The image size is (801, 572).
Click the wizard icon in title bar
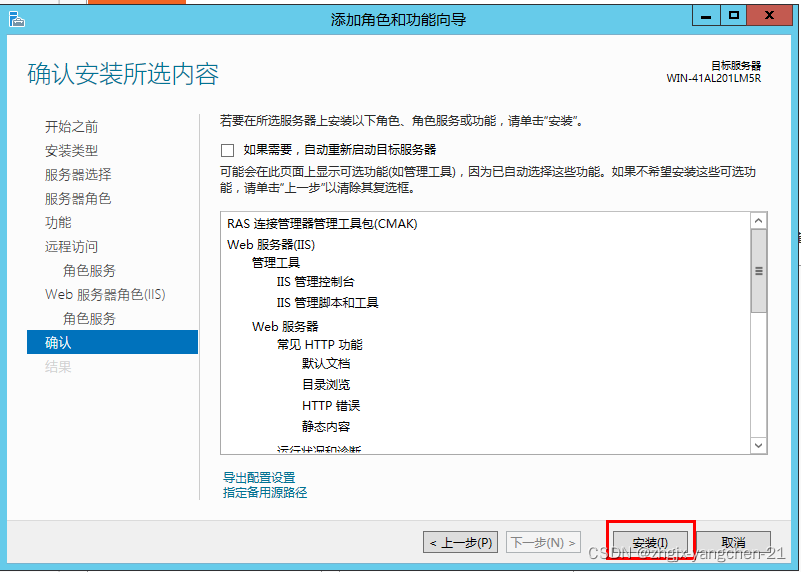(17, 19)
